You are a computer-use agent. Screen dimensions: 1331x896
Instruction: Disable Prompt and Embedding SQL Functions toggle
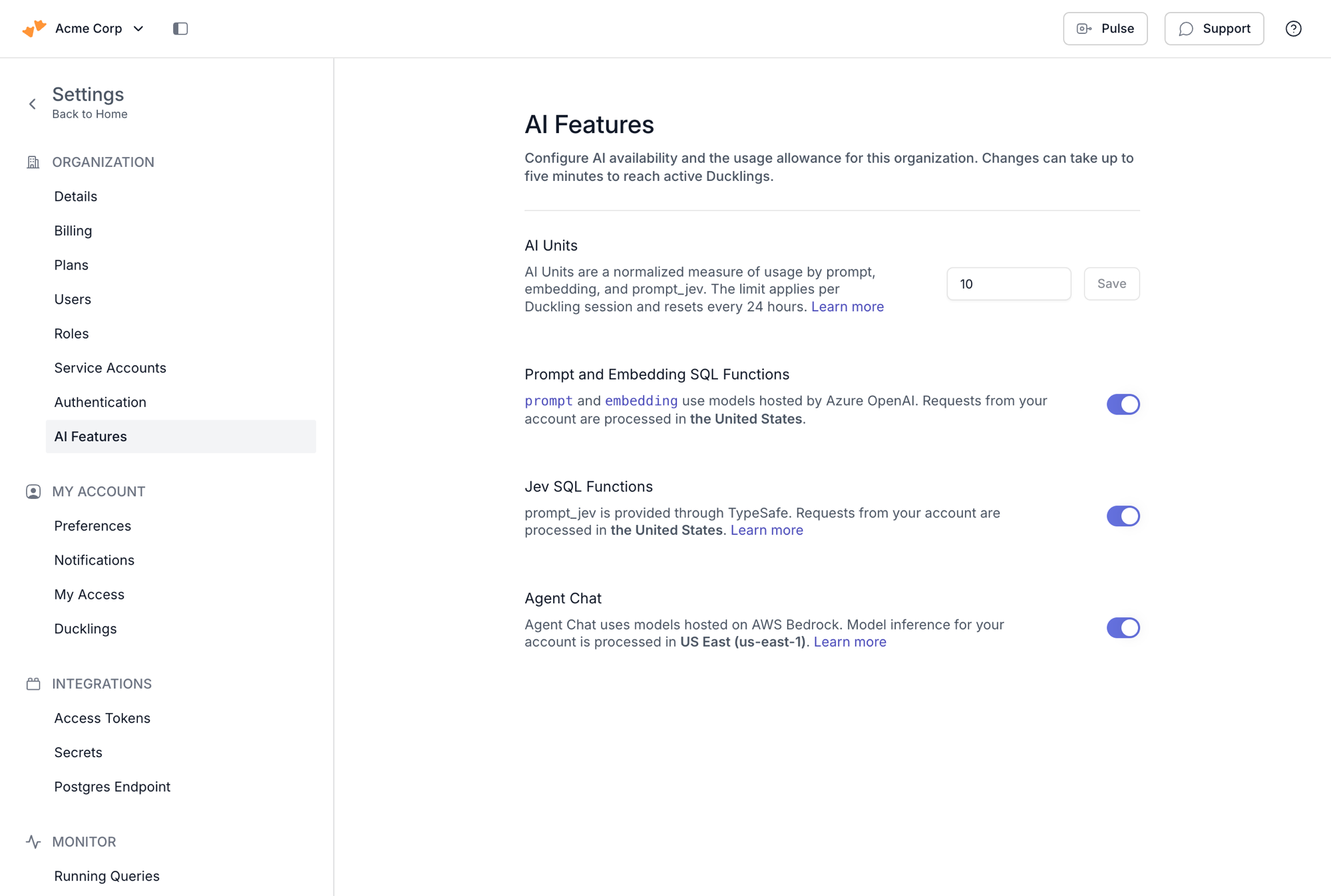coord(1123,404)
